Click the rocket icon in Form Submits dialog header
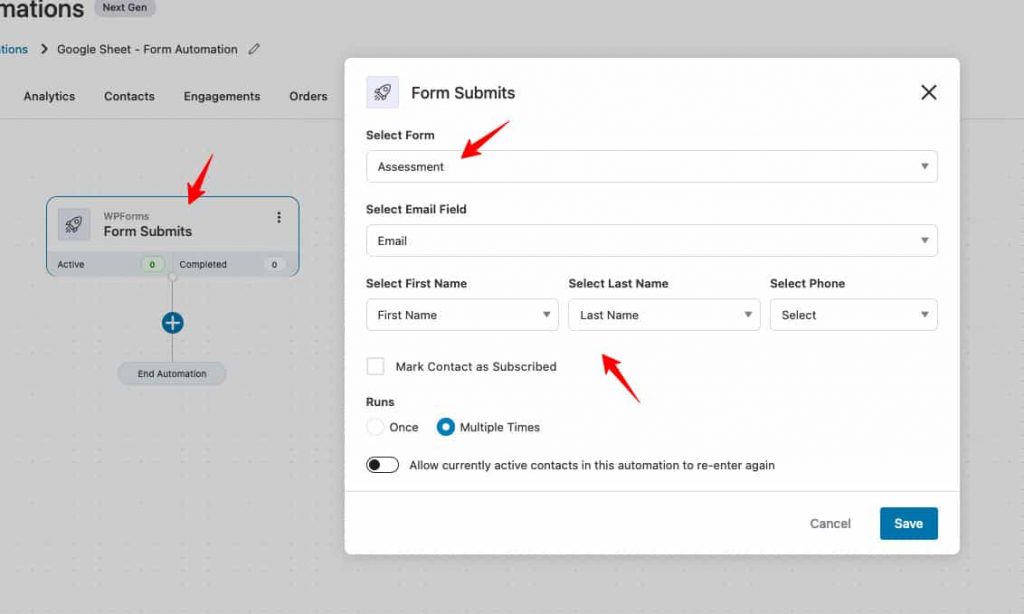This screenshot has height=614, width=1024. 383,92
